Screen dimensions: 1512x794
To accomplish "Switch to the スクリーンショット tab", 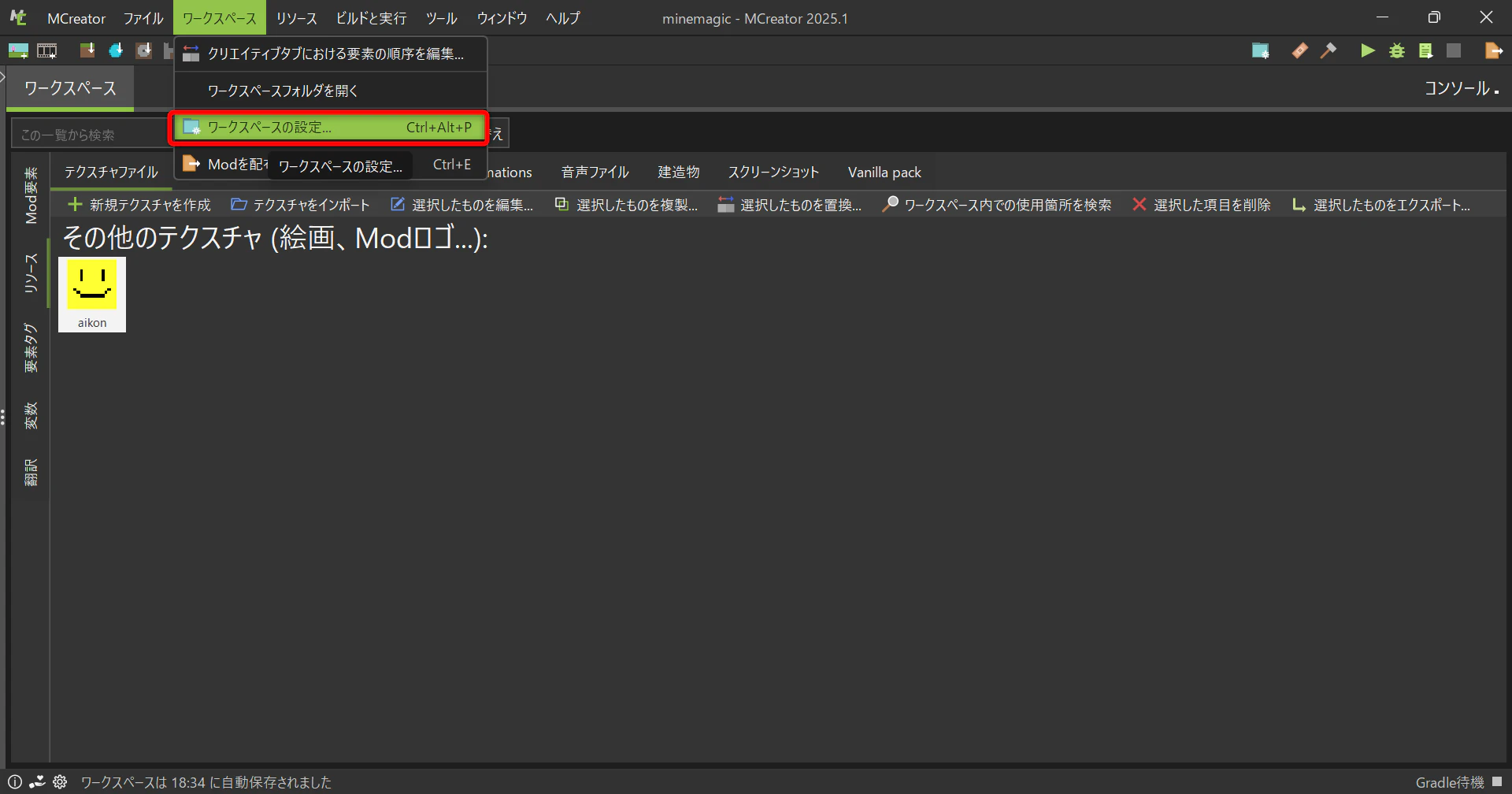I will point(773,173).
